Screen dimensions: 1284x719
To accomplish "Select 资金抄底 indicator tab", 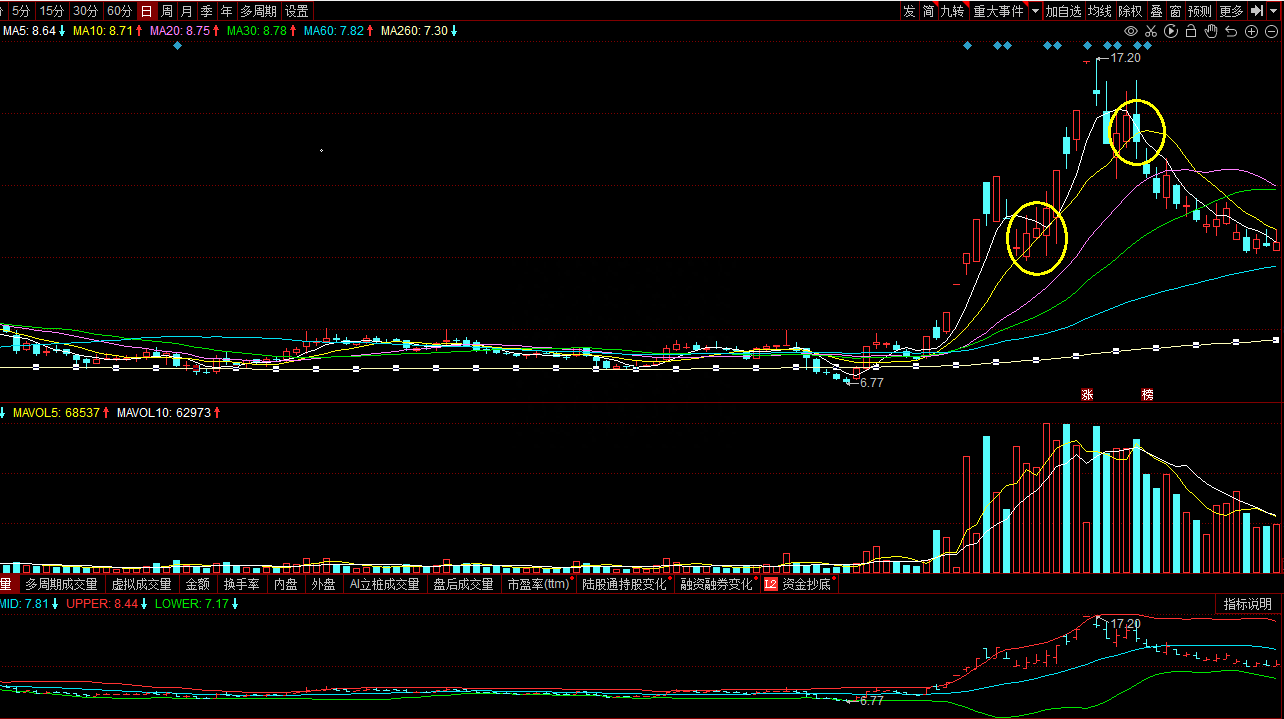I will (x=800, y=584).
